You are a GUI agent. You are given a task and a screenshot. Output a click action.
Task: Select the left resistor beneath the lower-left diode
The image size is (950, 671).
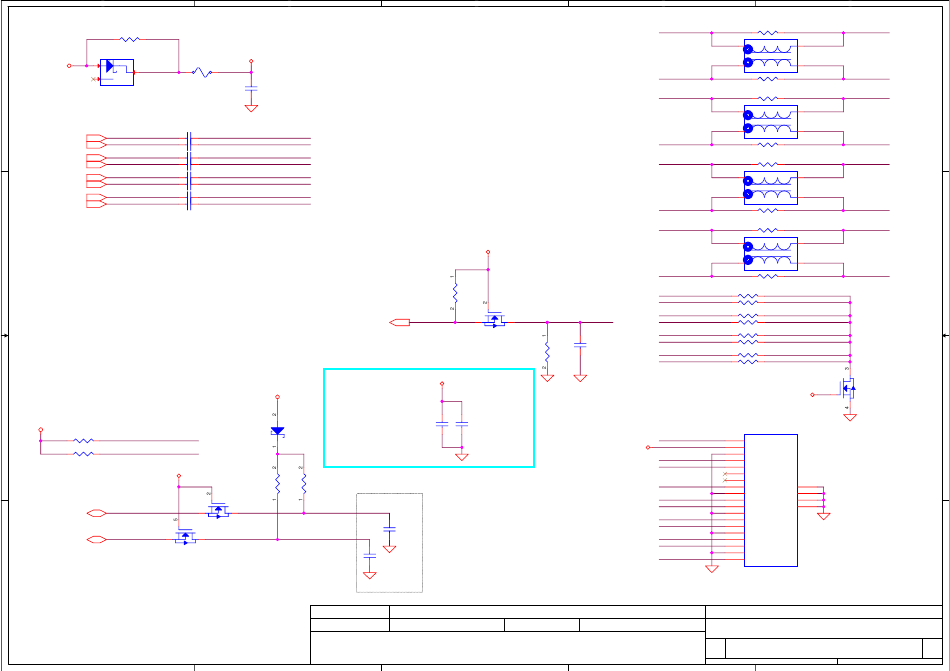click(x=277, y=483)
